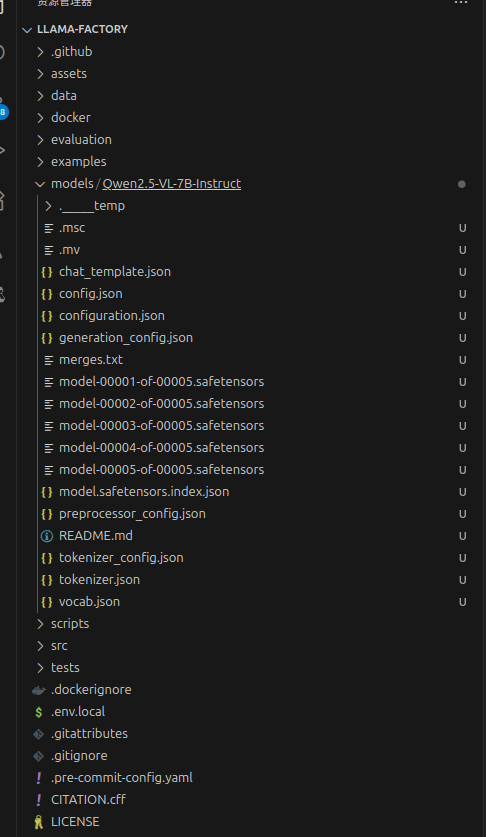Click the .mv file icon
The image size is (486, 837).
(49, 250)
